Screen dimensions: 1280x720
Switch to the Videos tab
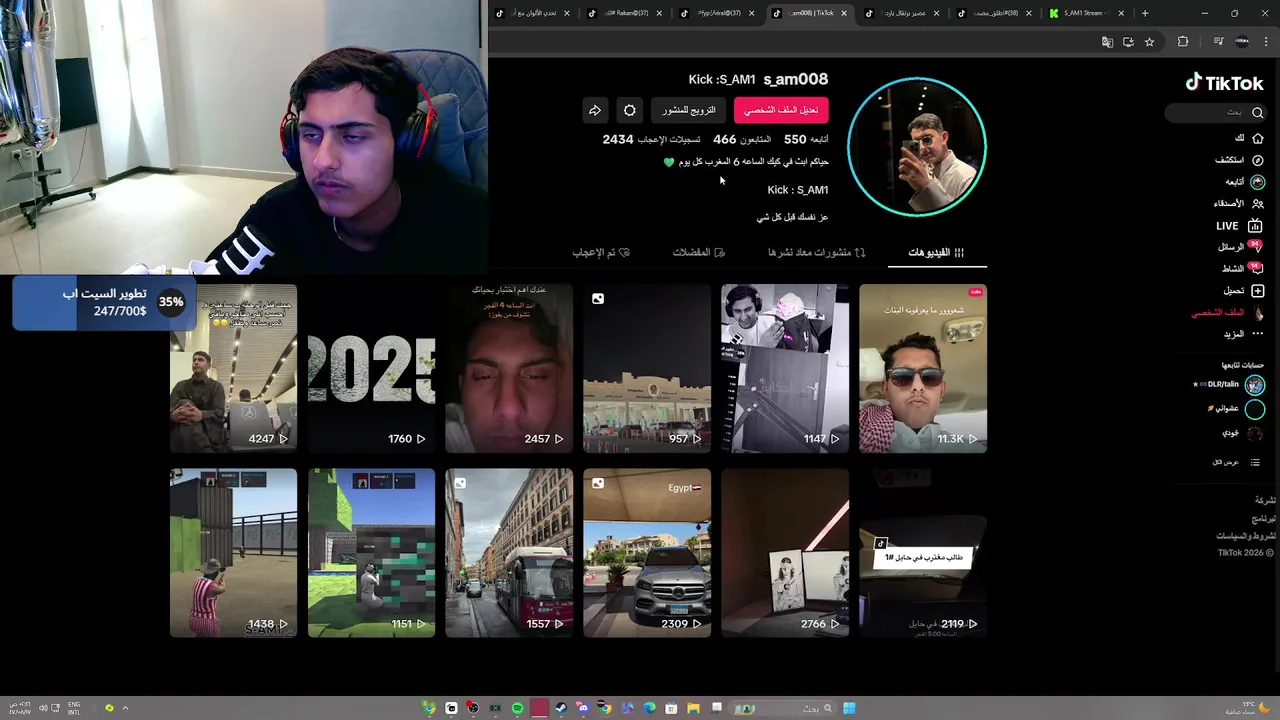pyautogui.click(x=937, y=253)
